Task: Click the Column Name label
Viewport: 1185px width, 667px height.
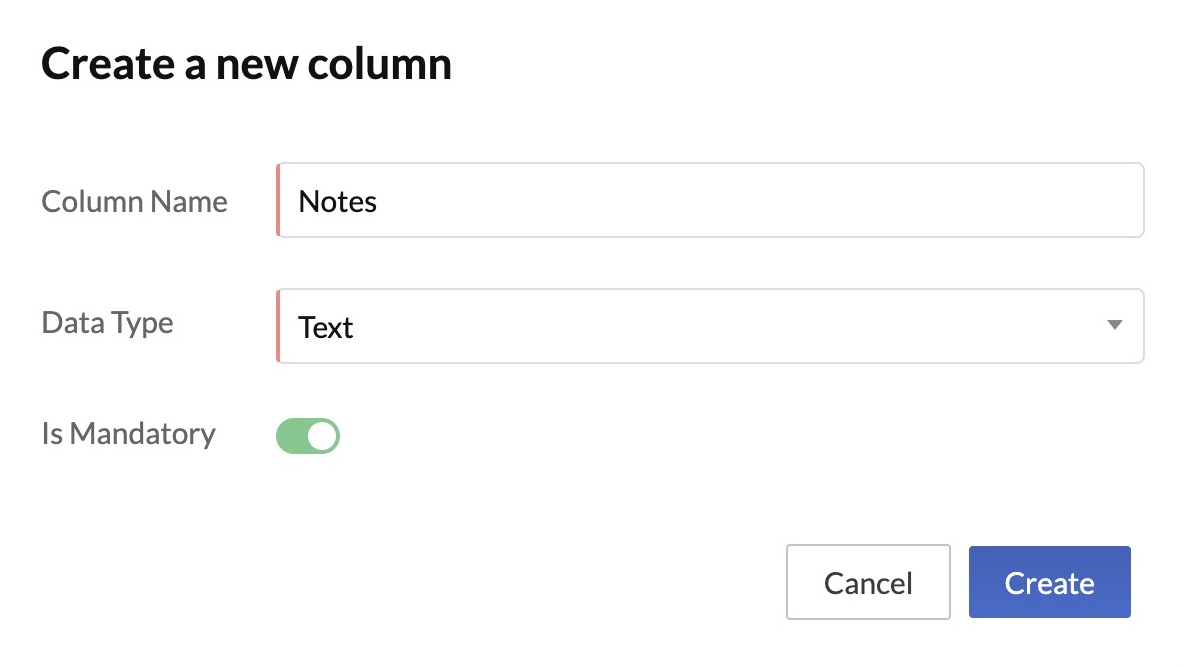Action: (x=134, y=201)
